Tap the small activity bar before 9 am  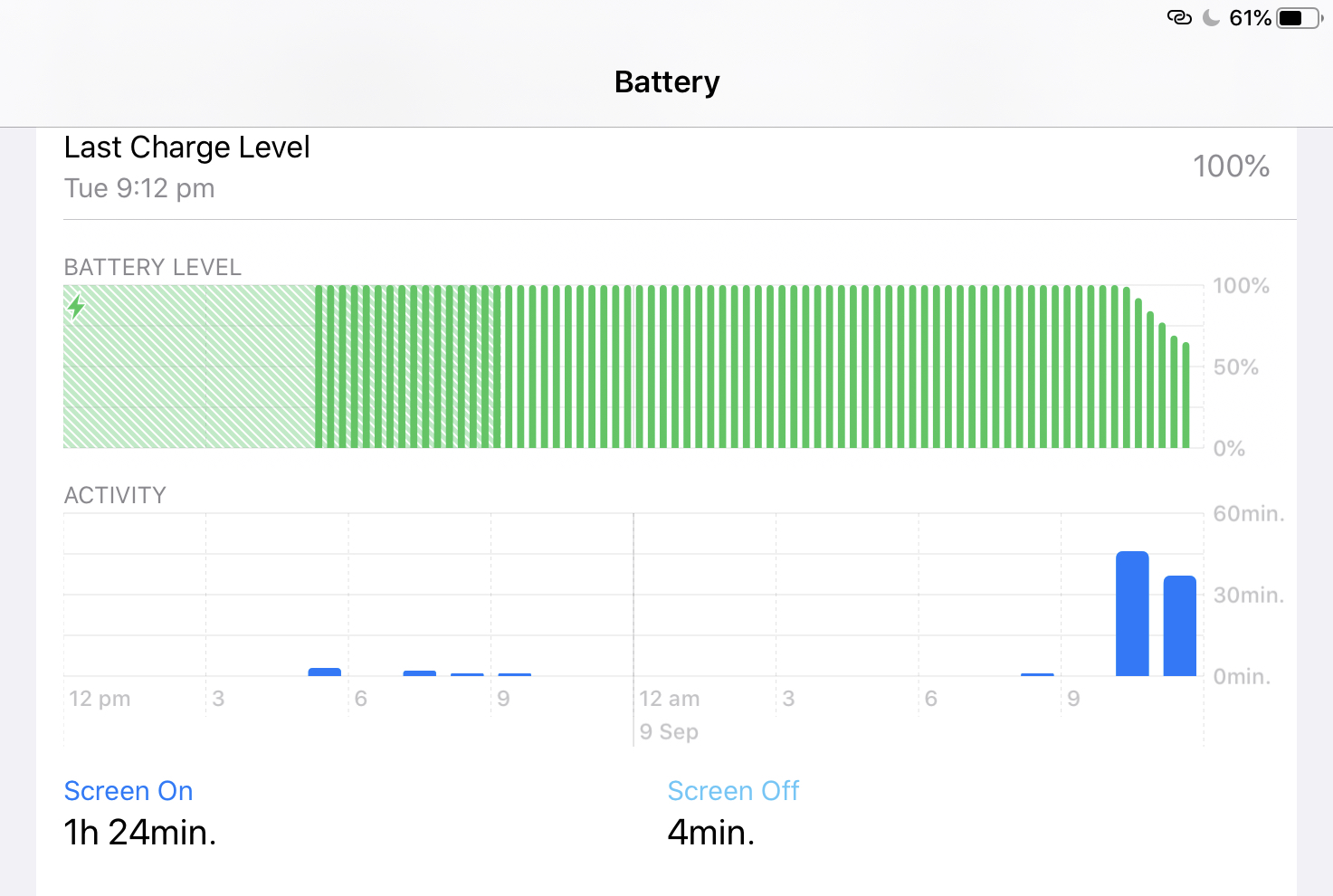1037,674
